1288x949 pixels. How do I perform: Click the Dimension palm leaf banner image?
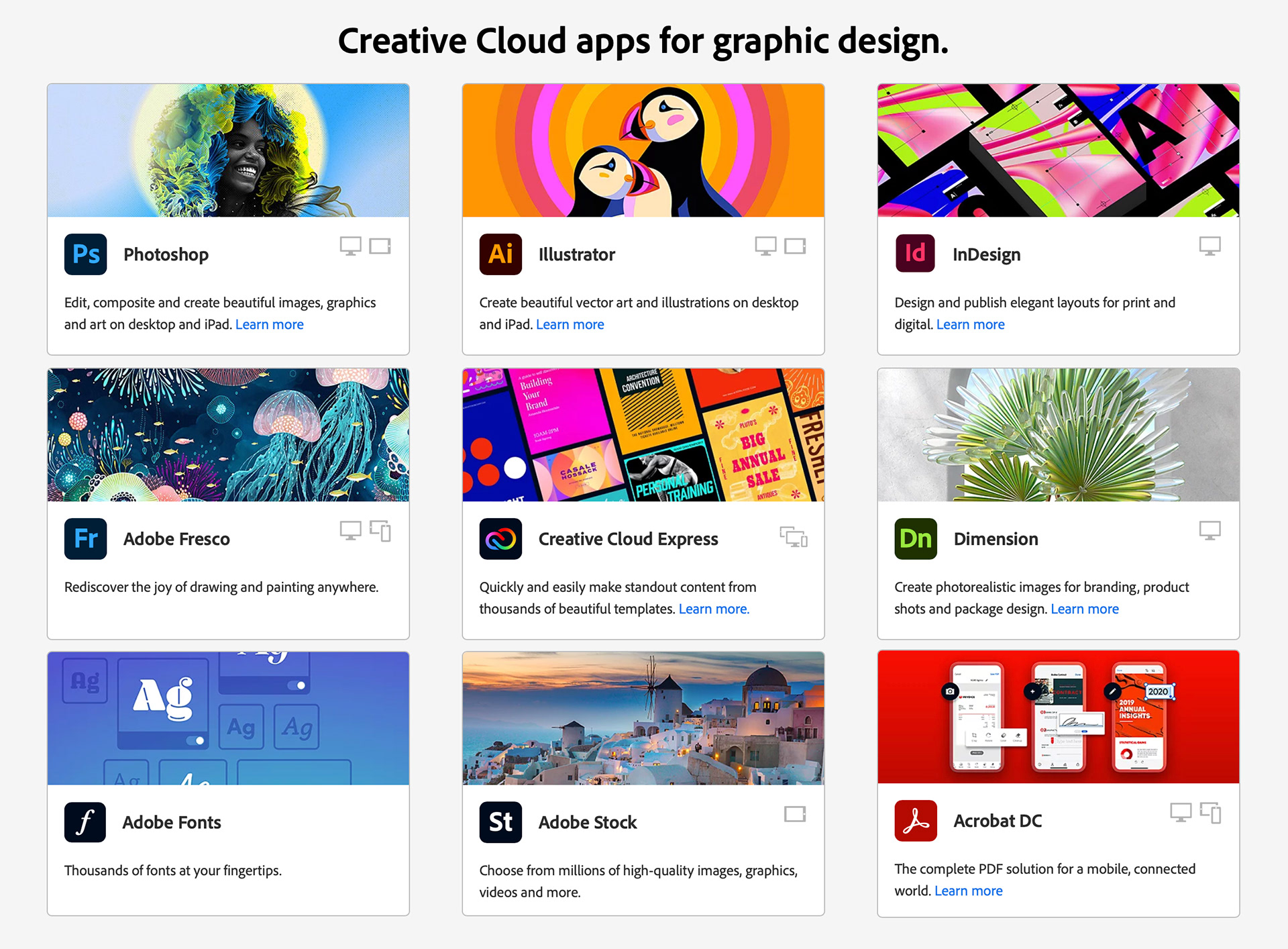click(1059, 435)
